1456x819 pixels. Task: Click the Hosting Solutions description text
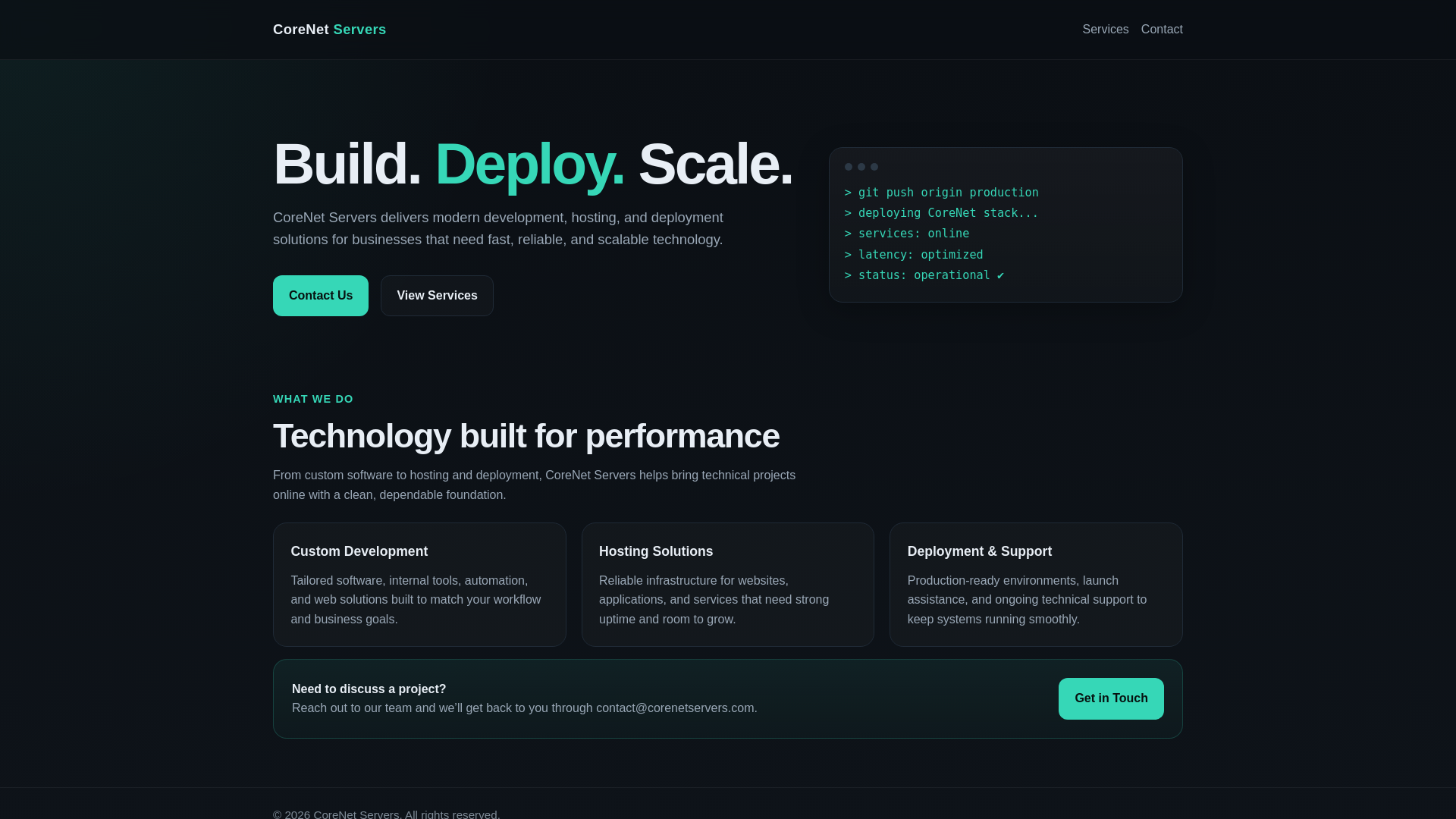714,600
